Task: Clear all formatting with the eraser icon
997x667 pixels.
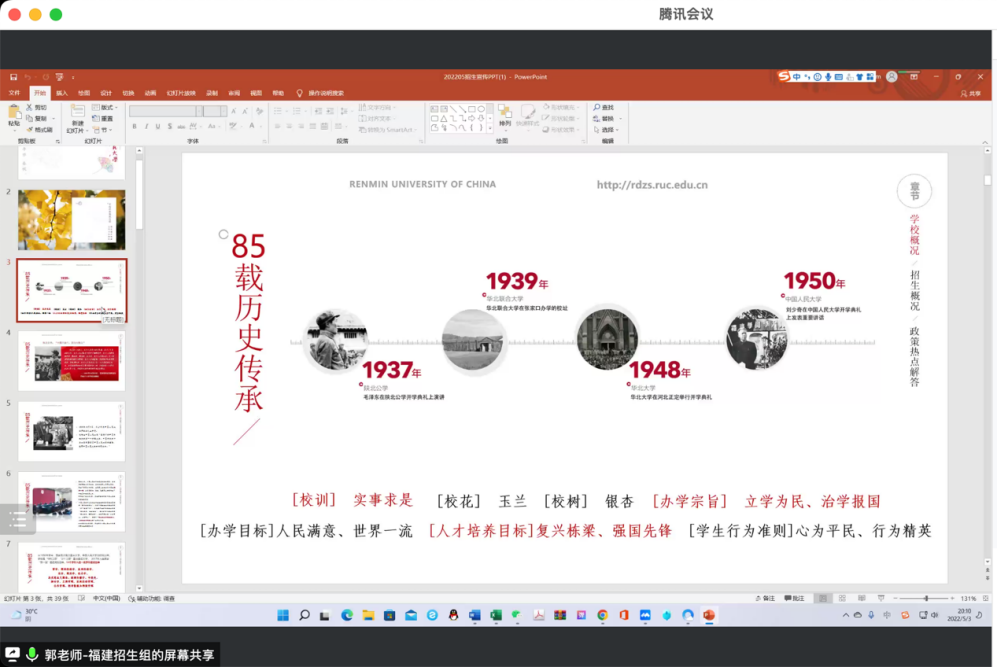Action: (x=259, y=111)
